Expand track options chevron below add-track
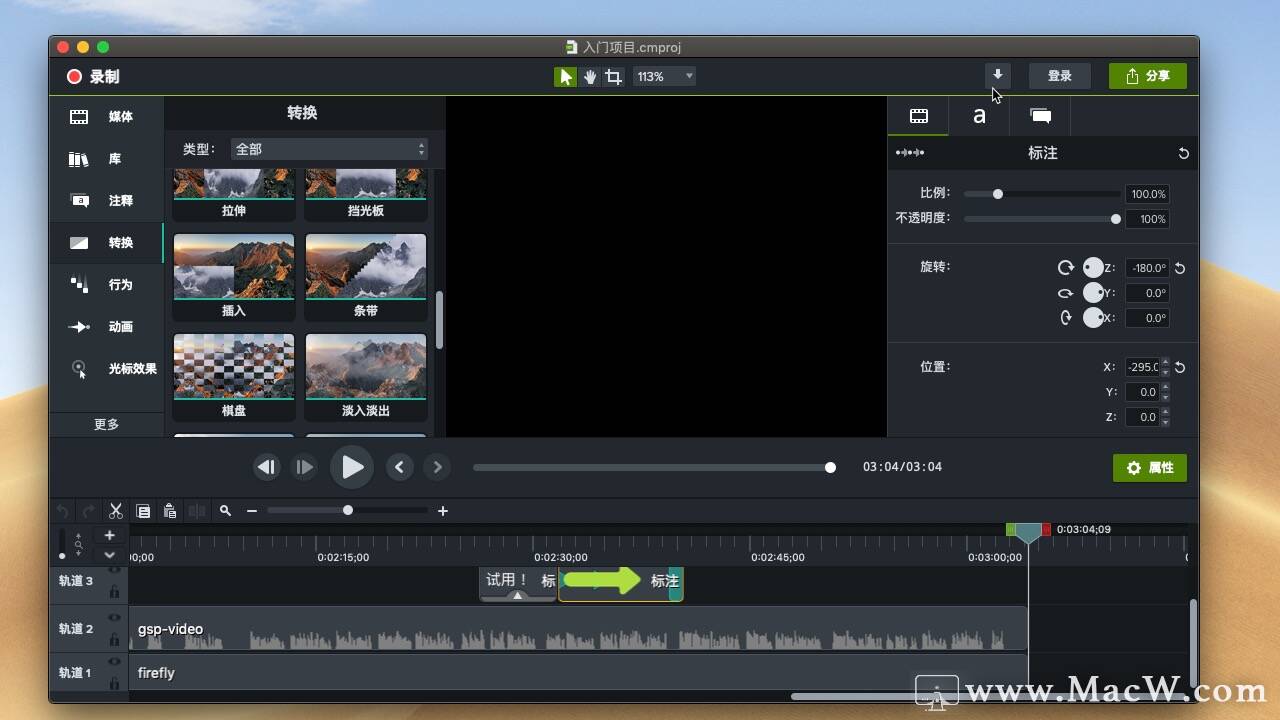This screenshot has height=720, width=1280. 110,555
